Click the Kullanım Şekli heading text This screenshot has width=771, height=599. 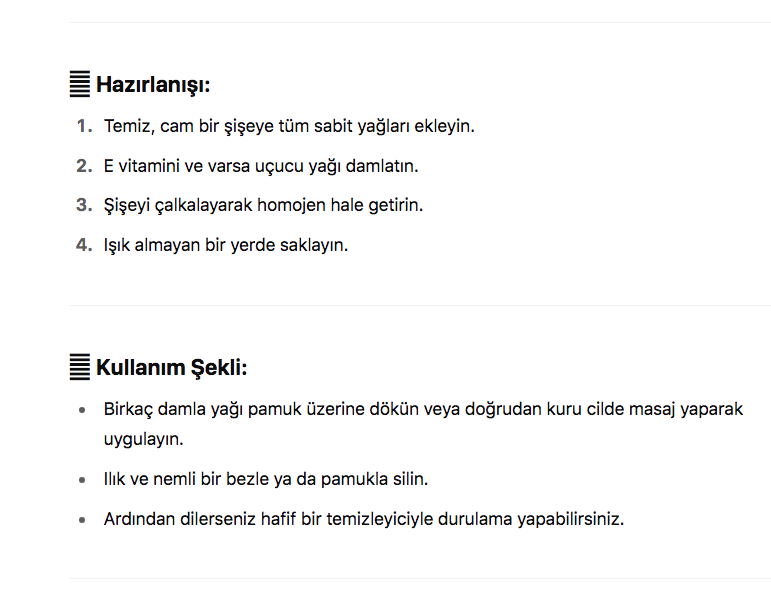tap(171, 368)
